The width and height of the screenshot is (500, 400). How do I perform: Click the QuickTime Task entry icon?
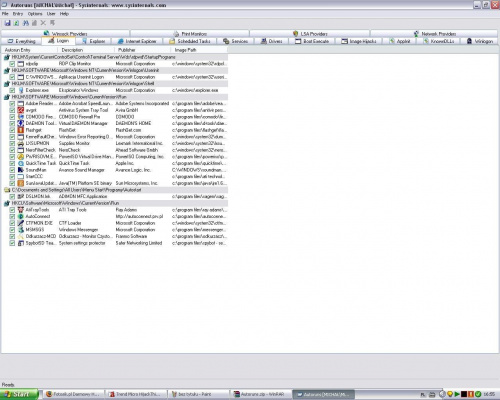21,163
